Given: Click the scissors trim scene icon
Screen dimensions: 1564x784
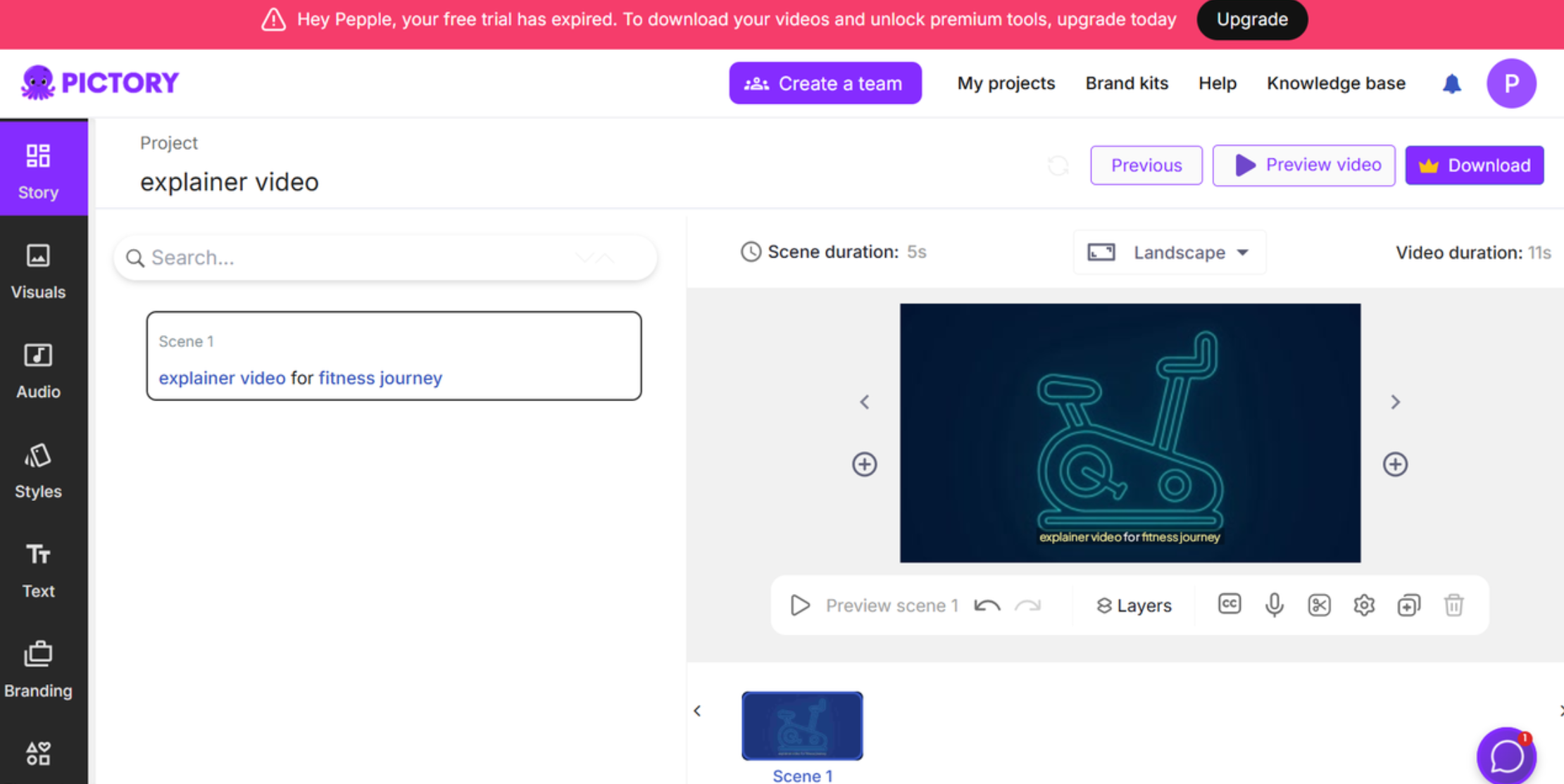Looking at the screenshot, I should tap(1319, 605).
